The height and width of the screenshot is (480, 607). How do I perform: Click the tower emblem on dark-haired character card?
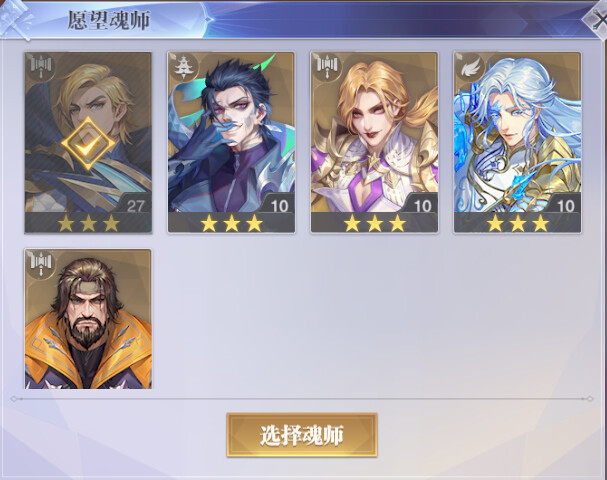183,67
